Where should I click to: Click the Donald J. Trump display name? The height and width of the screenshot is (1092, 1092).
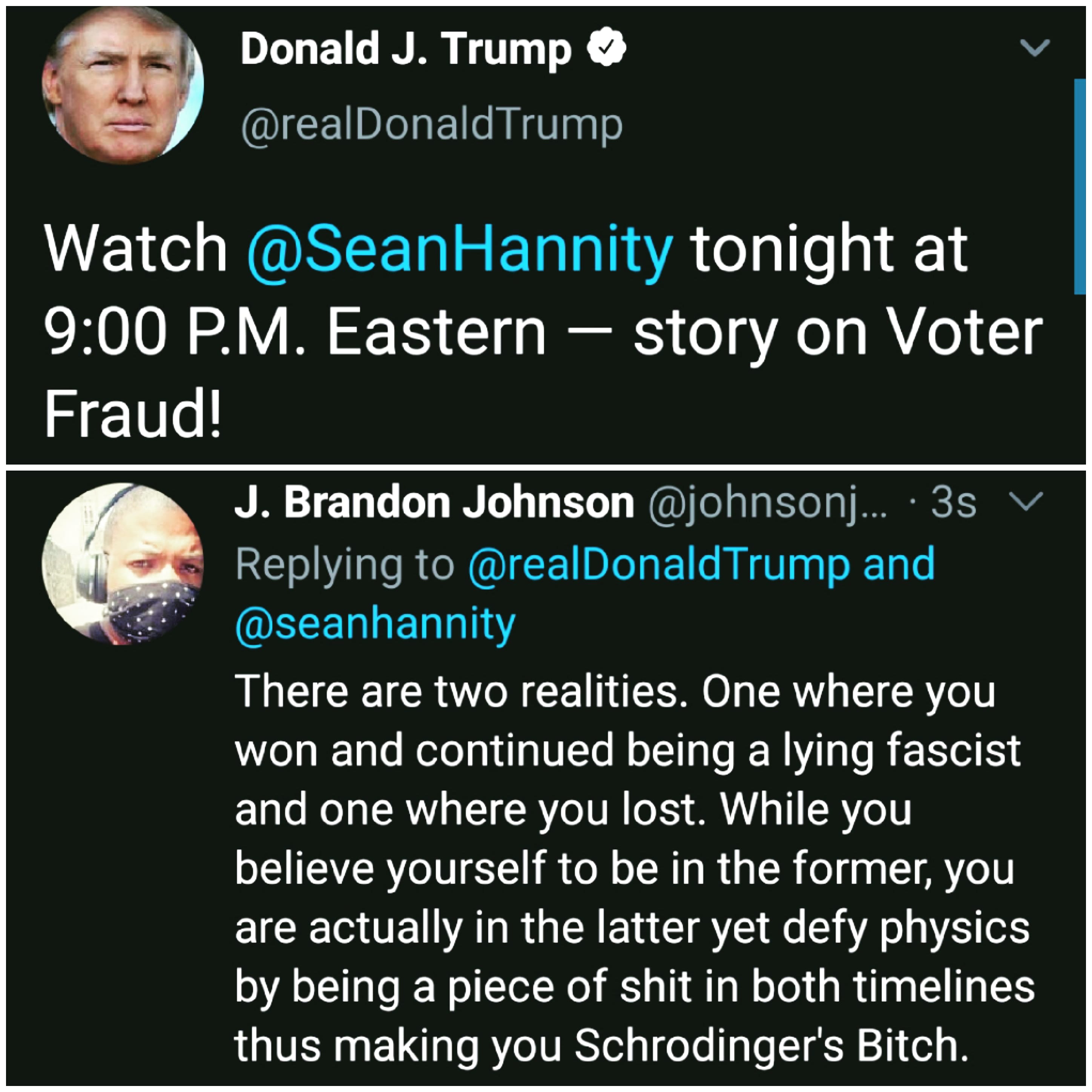[x=406, y=50]
